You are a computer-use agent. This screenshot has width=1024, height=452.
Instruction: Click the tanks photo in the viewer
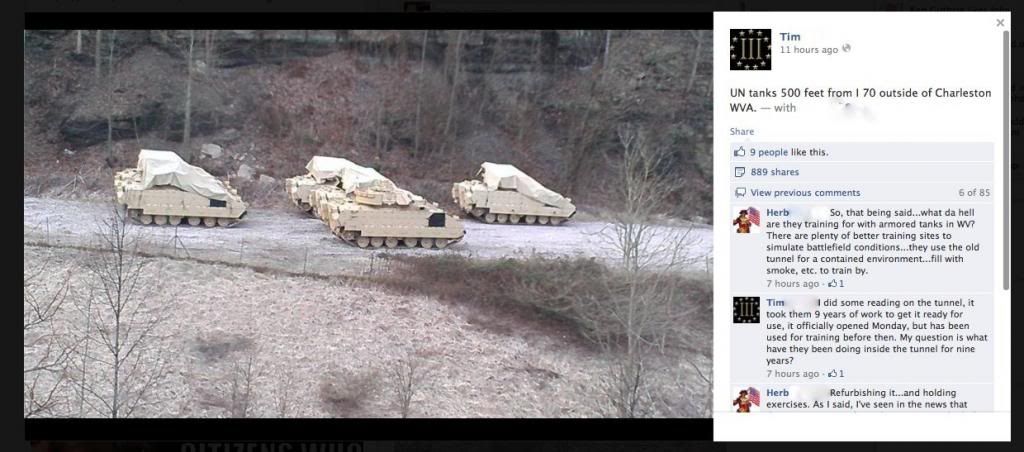coord(368,223)
